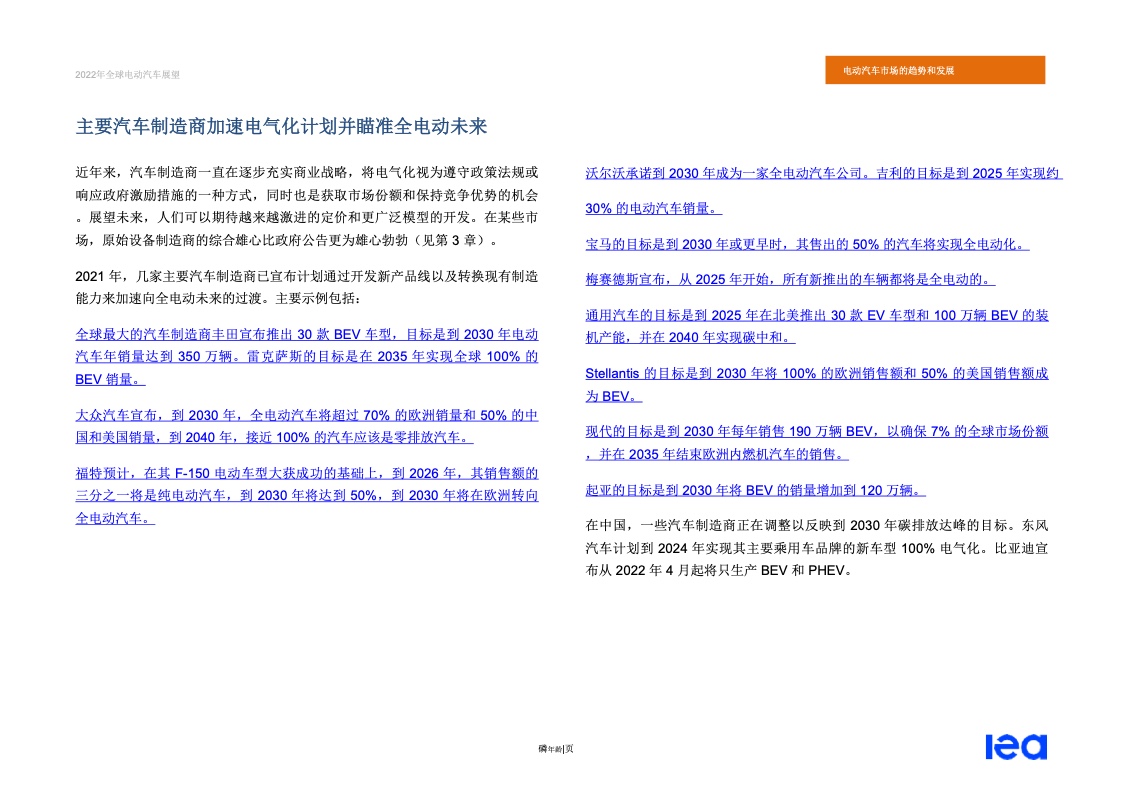This screenshot has width=1122, height=794.
Task: Click the IEA logo
Action: coord(1016,746)
